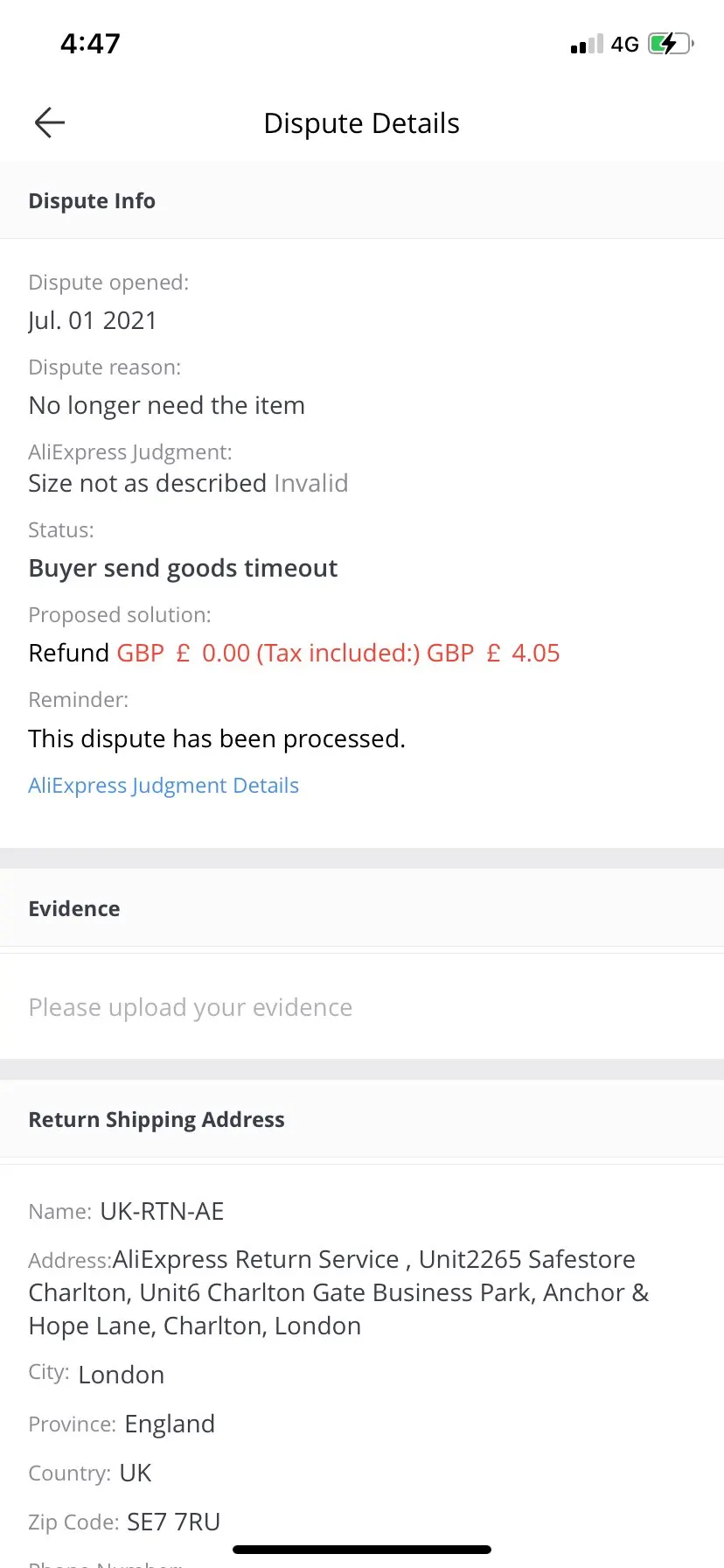Select the red refund amount text
This screenshot has height=1568, width=724.
338,653
